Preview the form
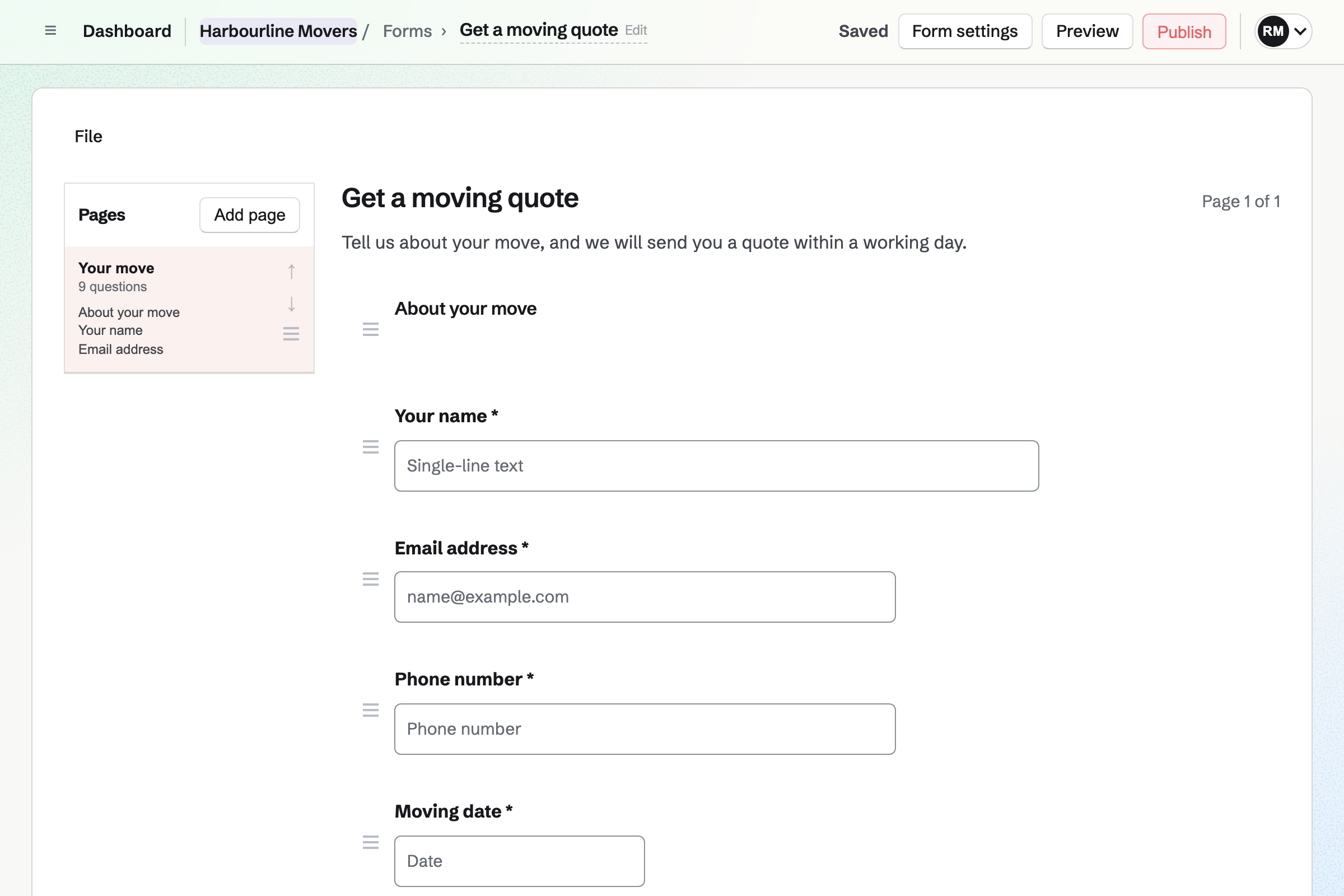Image resolution: width=1344 pixels, height=896 pixels. pyautogui.click(x=1087, y=31)
